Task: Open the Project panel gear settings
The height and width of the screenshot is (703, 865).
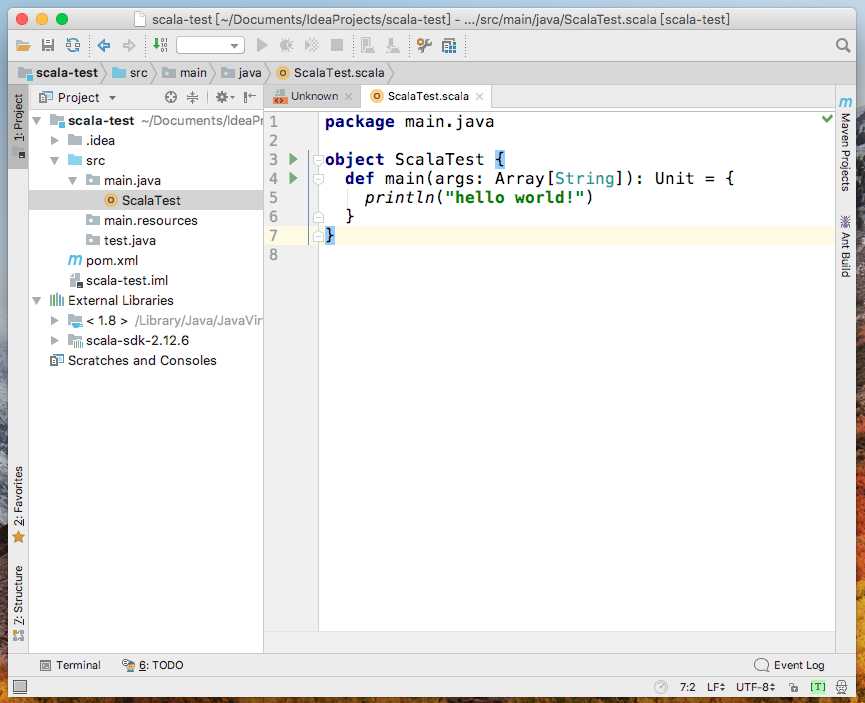Action: pos(224,98)
